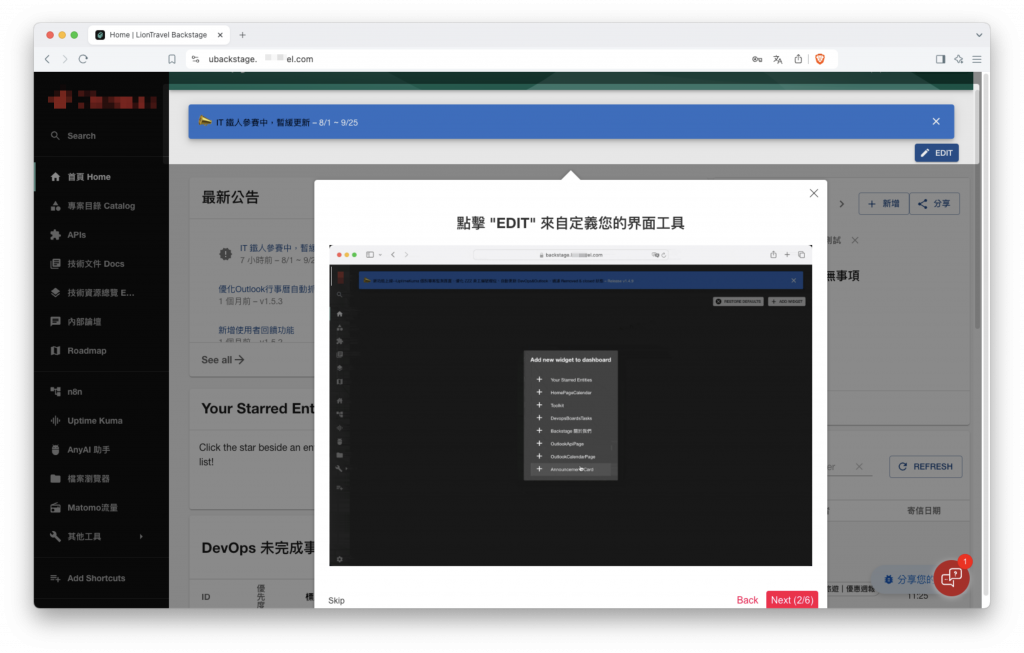This screenshot has width=1024, height=653.
Task: Reload the page
Action: [83, 59]
